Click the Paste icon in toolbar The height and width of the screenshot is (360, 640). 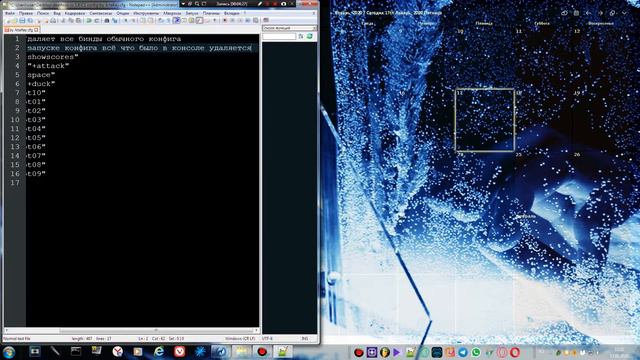pos(78,20)
